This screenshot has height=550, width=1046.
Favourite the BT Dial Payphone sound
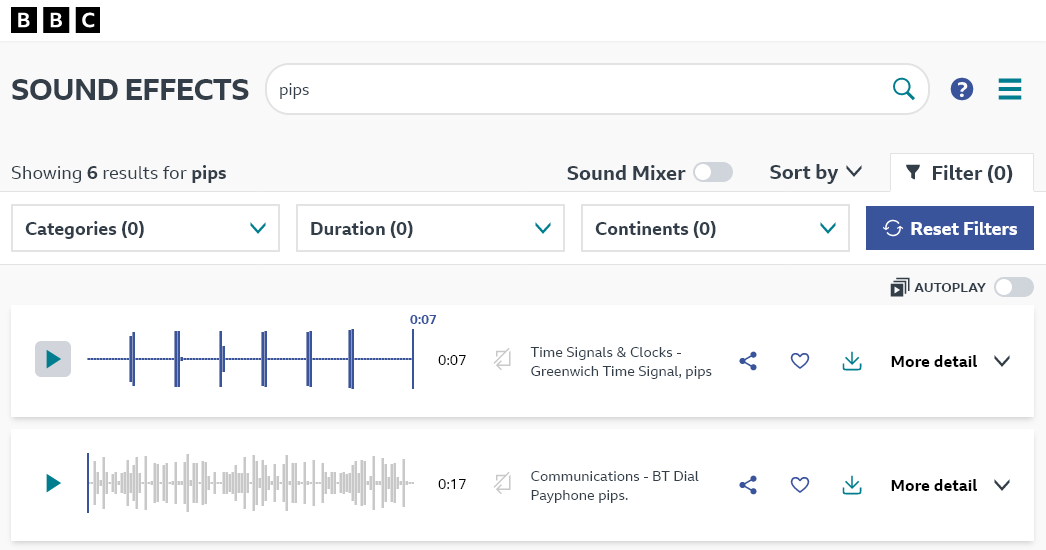click(x=800, y=485)
